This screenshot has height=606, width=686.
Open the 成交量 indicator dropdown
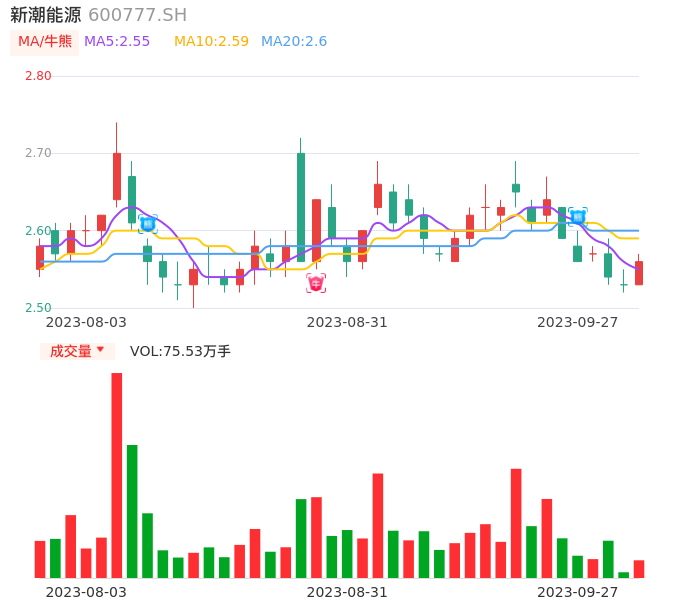77,351
